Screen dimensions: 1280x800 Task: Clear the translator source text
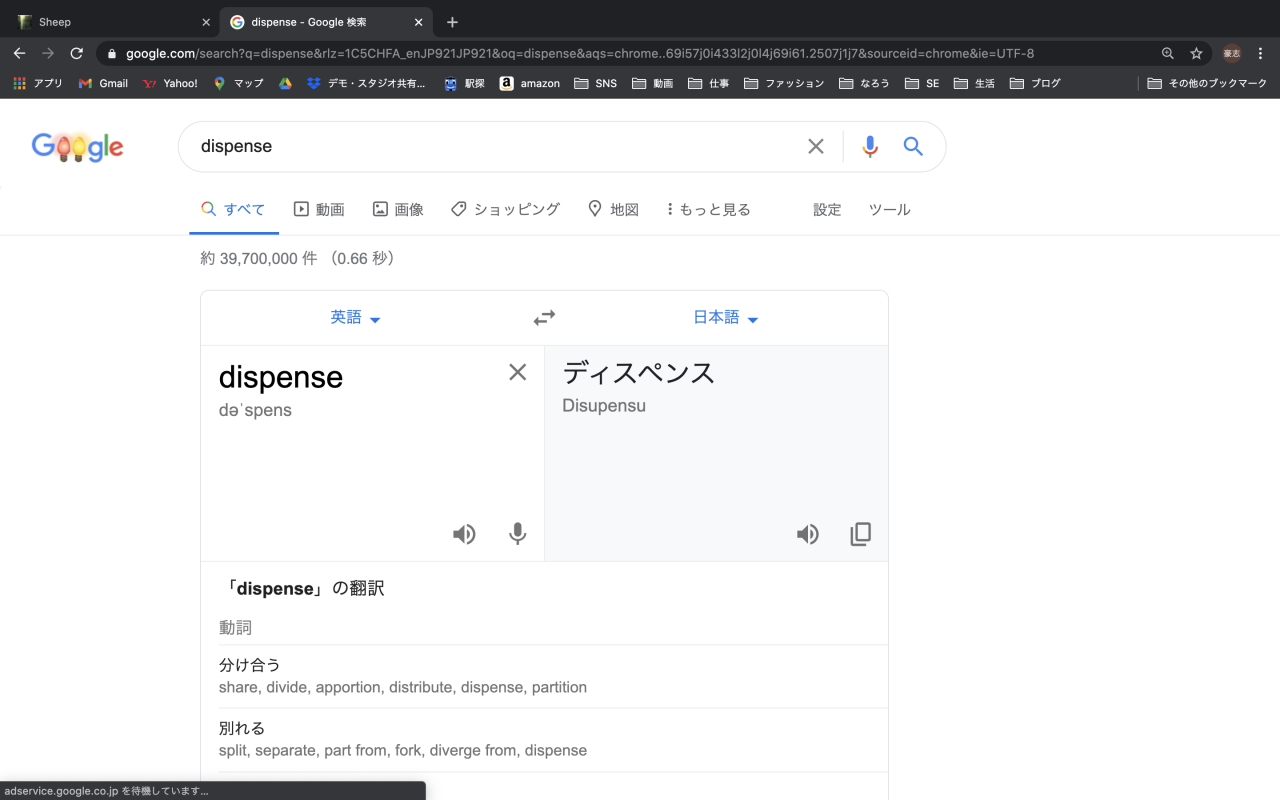point(517,372)
